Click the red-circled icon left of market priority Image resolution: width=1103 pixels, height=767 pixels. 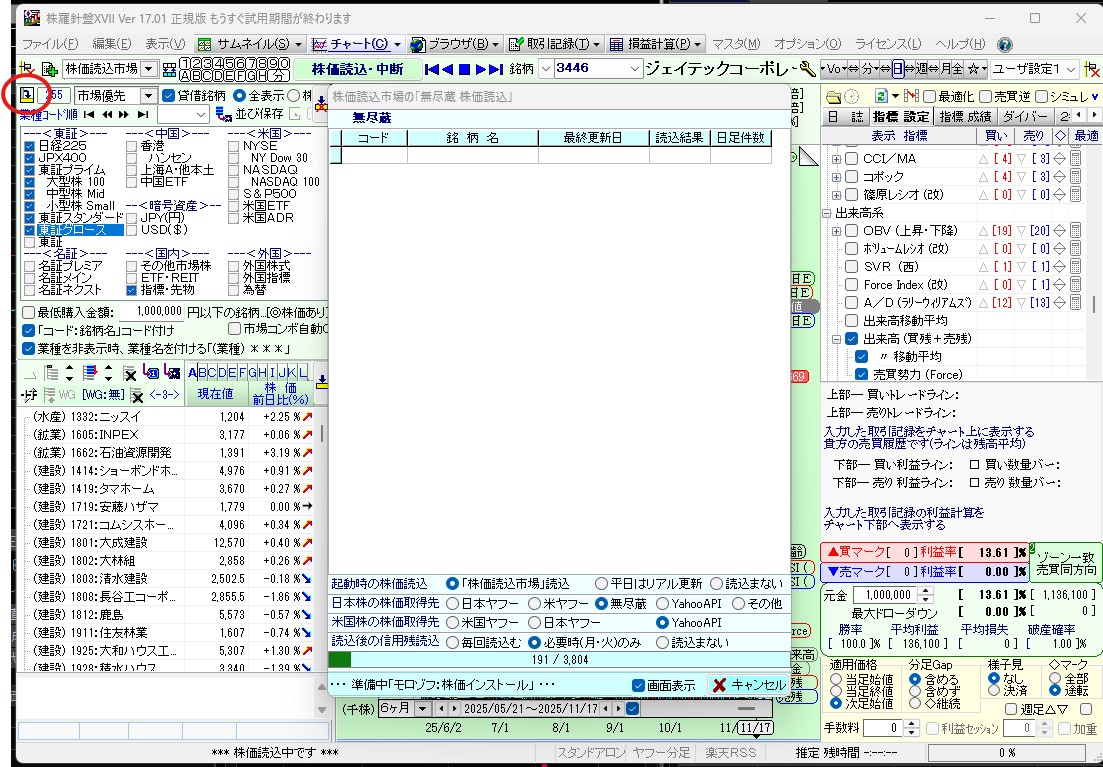[x=27, y=95]
